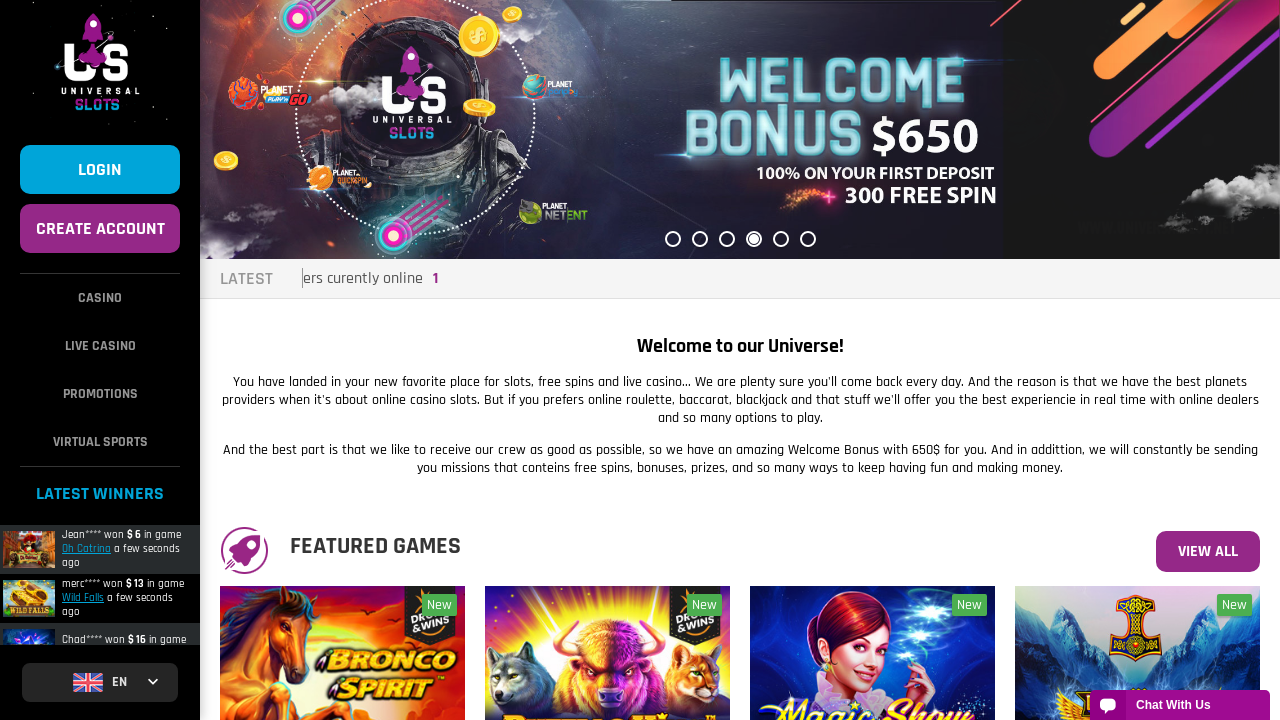The height and width of the screenshot is (720, 1280).
Task: Expand the EN language dropdown arrow
Action: [x=153, y=682]
